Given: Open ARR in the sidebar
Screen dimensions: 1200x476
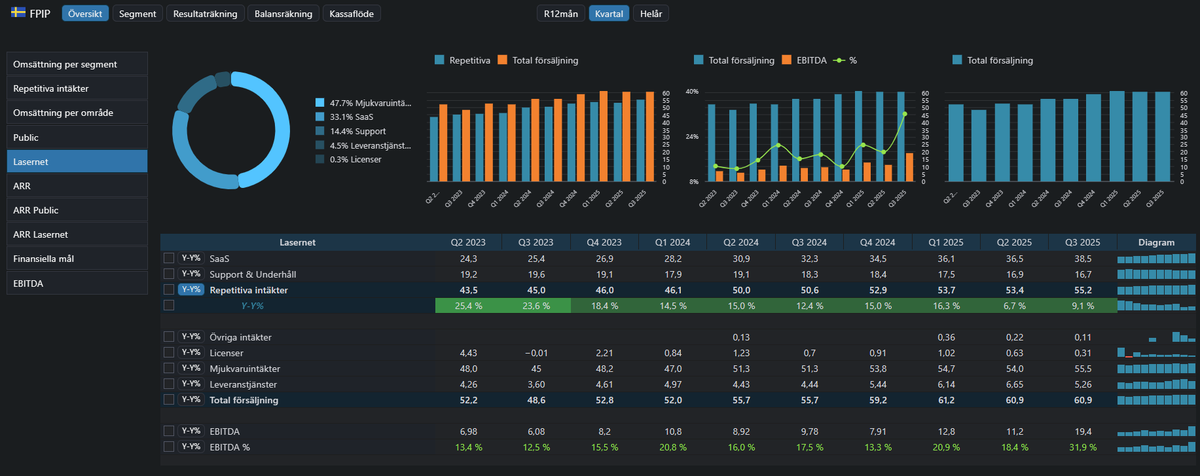Looking at the screenshot, I should click(x=77, y=186).
